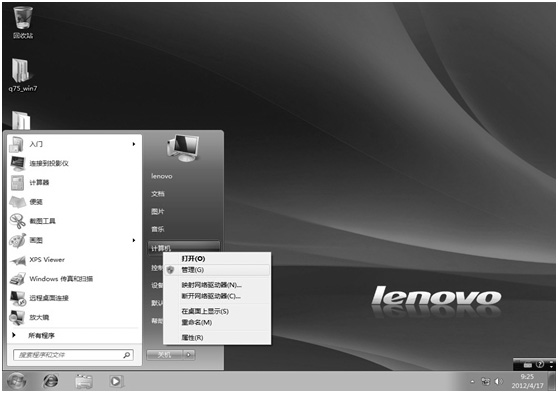Launch XPS Viewer
Screen dimensions: 558x393
click(73, 260)
